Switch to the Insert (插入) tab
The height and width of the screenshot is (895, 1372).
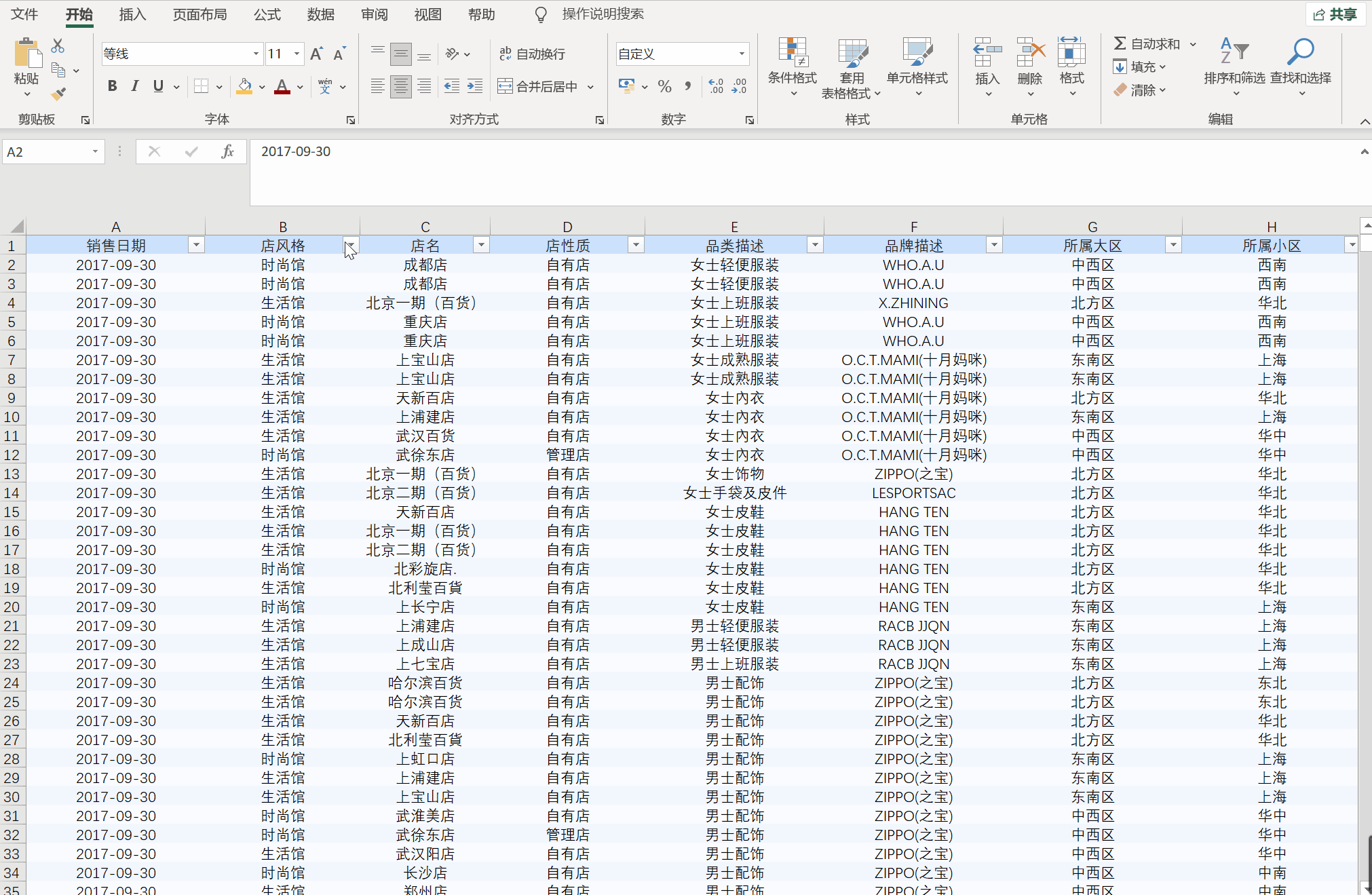pyautogui.click(x=132, y=14)
